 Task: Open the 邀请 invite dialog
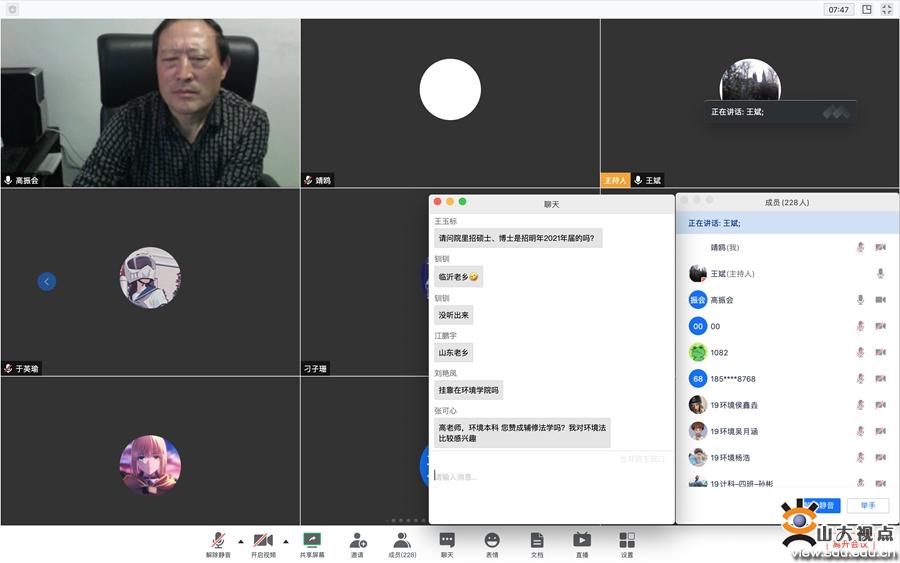(x=357, y=540)
